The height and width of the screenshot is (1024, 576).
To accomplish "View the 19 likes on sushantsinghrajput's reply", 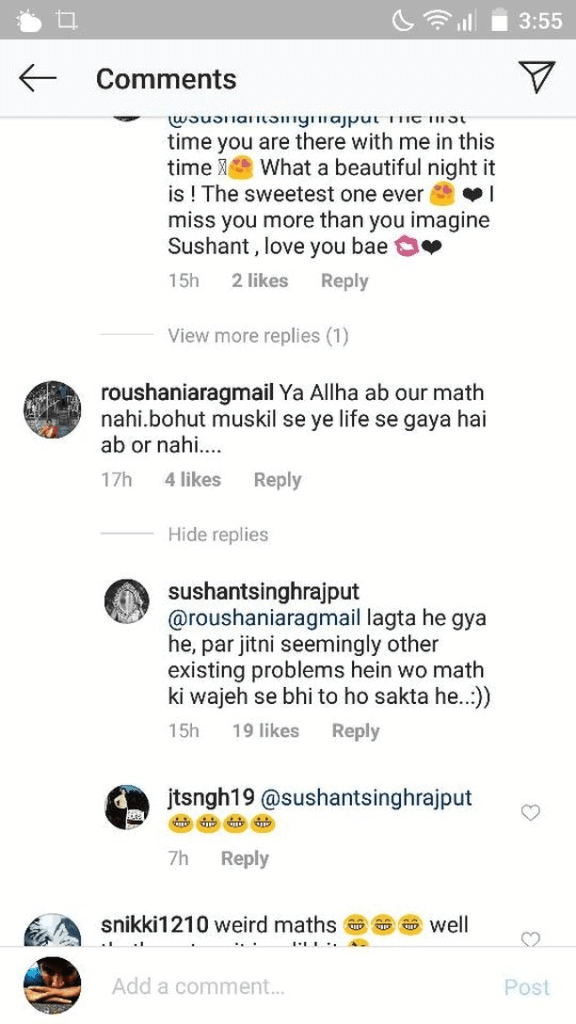I will click(266, 731).
